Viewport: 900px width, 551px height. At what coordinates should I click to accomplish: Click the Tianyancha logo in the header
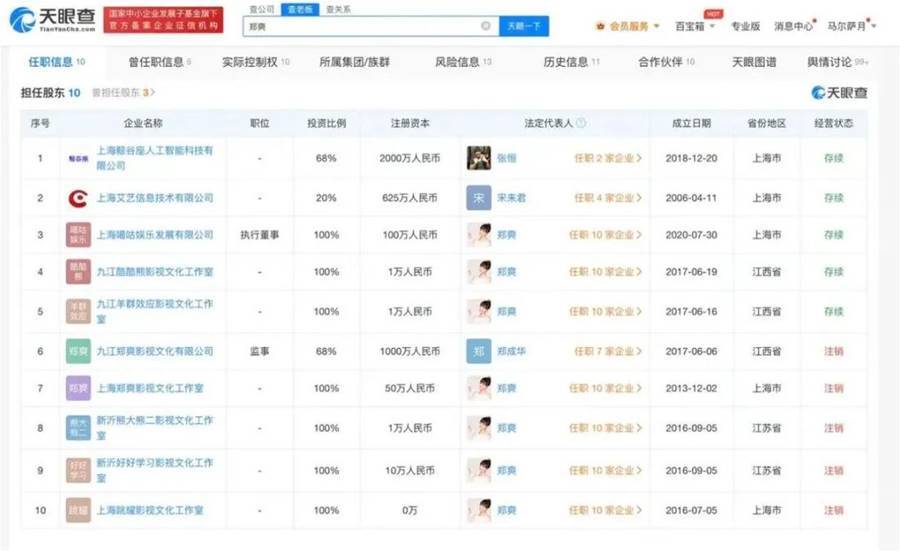pyautogui.click(x=52, y=20)
